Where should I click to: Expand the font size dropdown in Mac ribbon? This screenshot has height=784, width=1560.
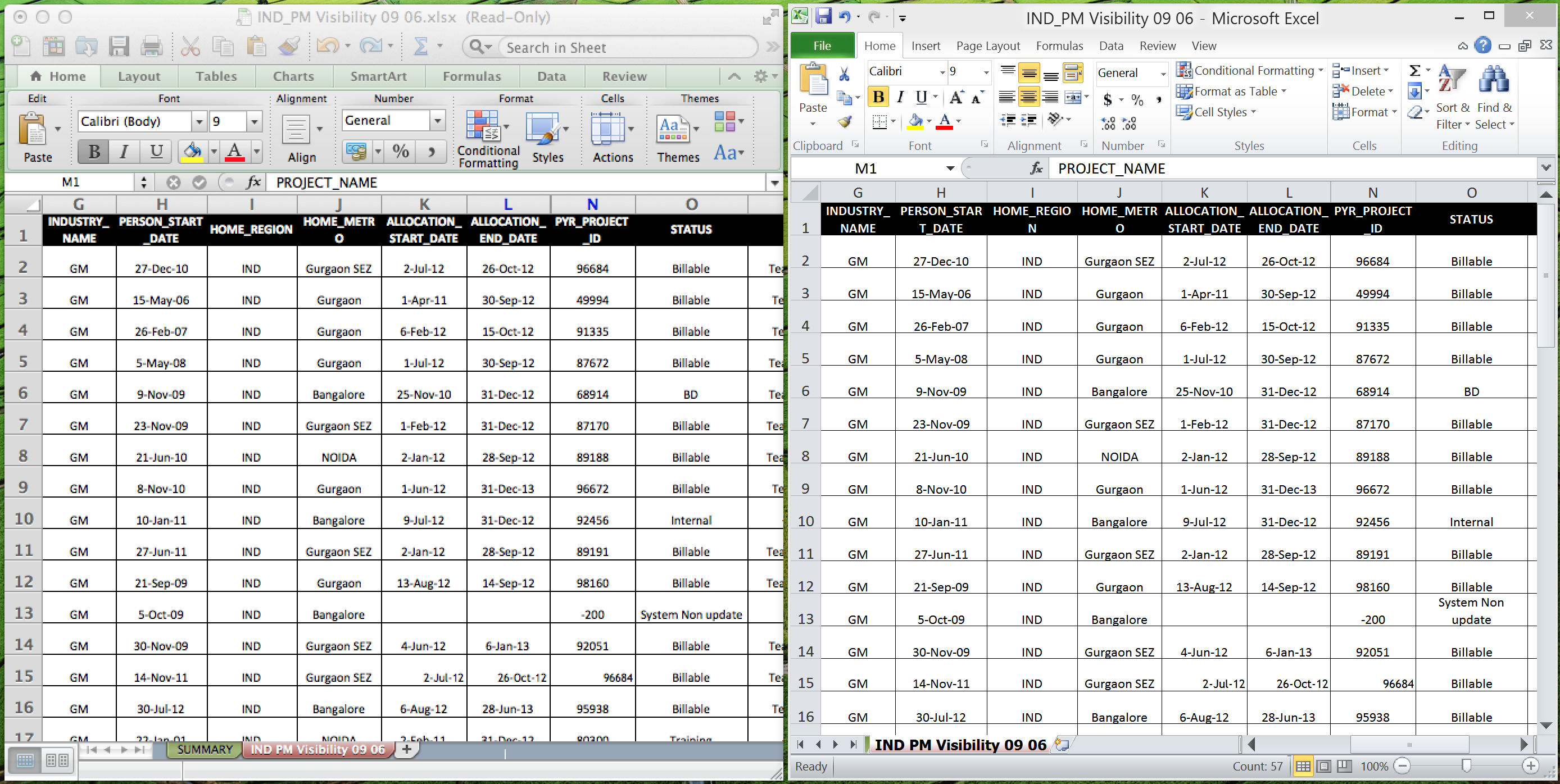[255, 122]
